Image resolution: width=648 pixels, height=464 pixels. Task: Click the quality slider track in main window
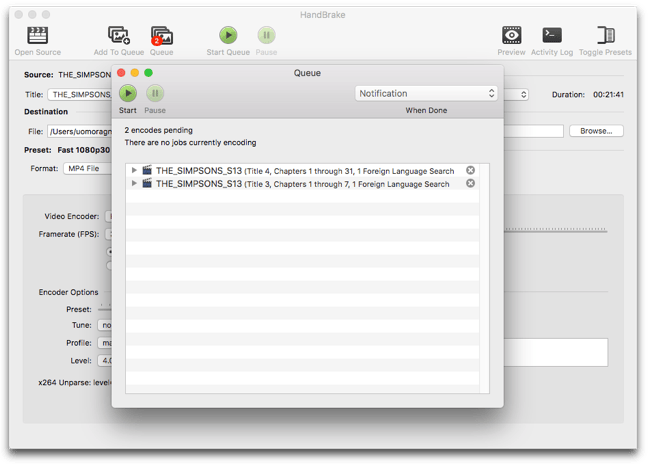pos(555,229)
